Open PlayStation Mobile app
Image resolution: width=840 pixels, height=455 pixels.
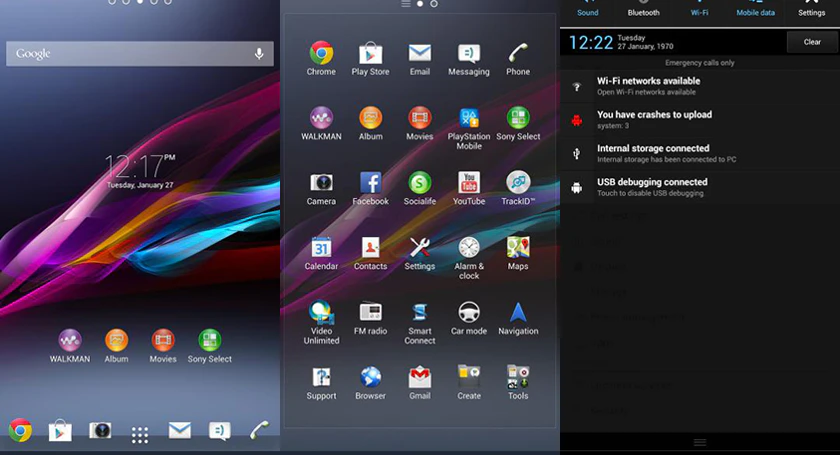click(x=469, y=128)
